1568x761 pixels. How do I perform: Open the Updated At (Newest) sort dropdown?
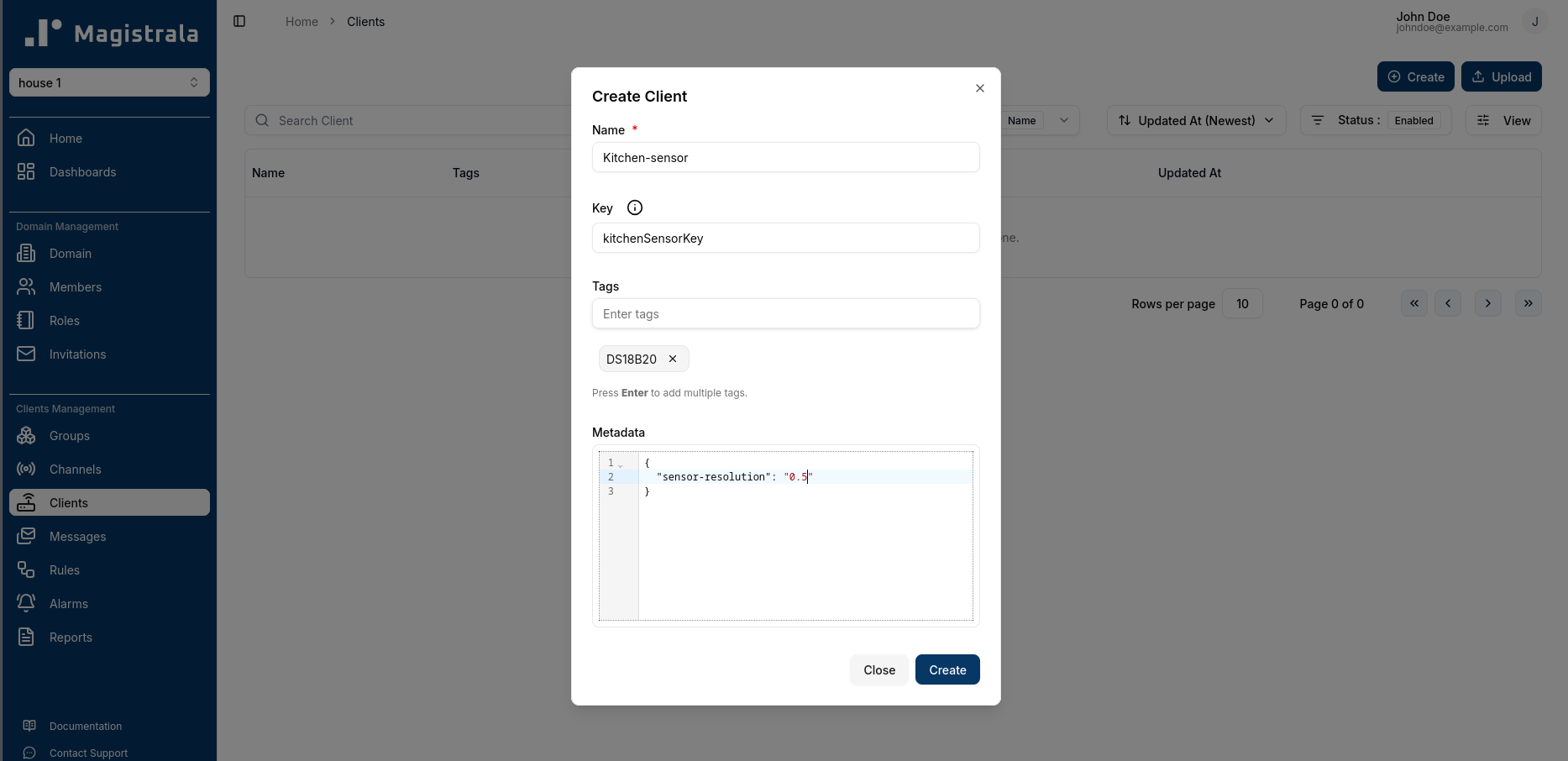(x=1195, y=120)
